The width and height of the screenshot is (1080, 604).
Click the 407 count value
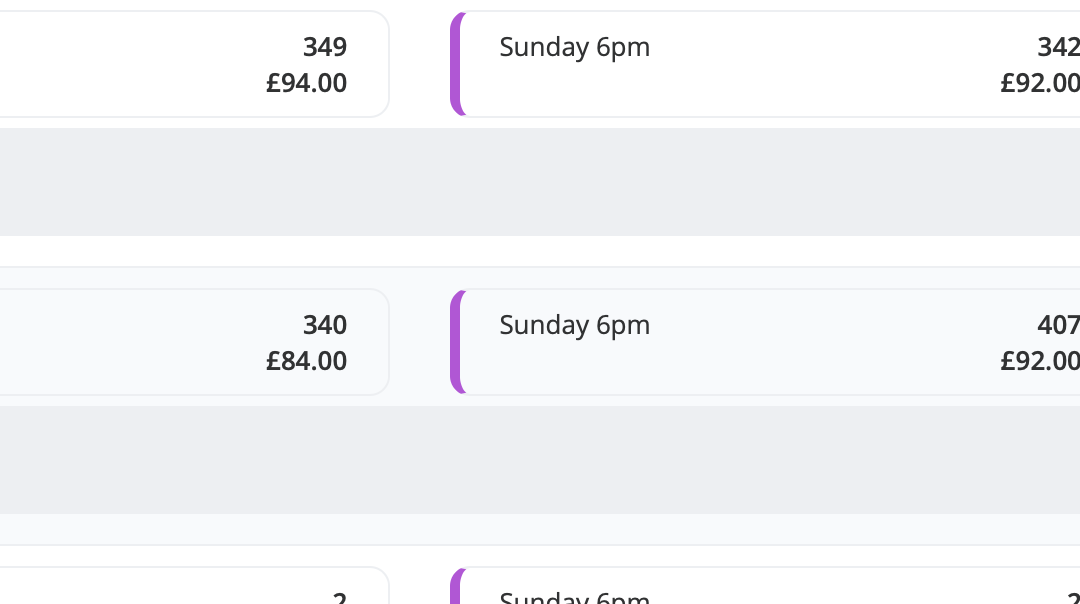(x=1058, y=325)
